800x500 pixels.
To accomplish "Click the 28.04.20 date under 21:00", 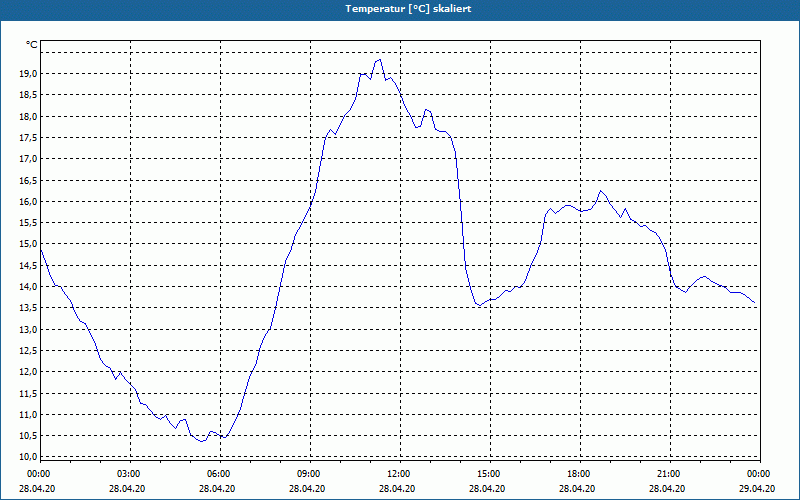I will click(667, 488).
